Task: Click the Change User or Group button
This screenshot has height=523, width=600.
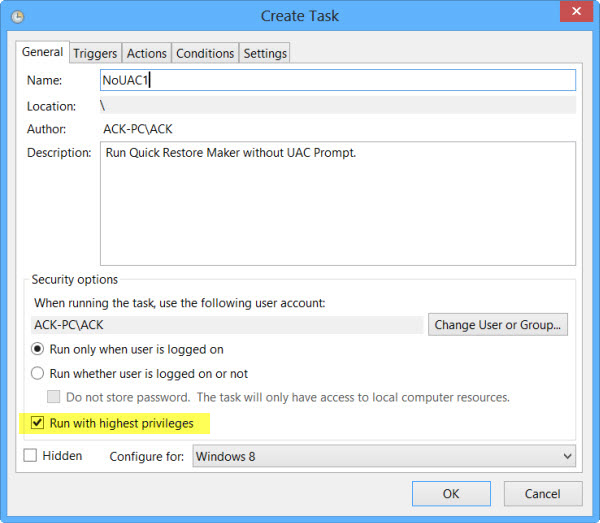Action: (x=498, y=325)
